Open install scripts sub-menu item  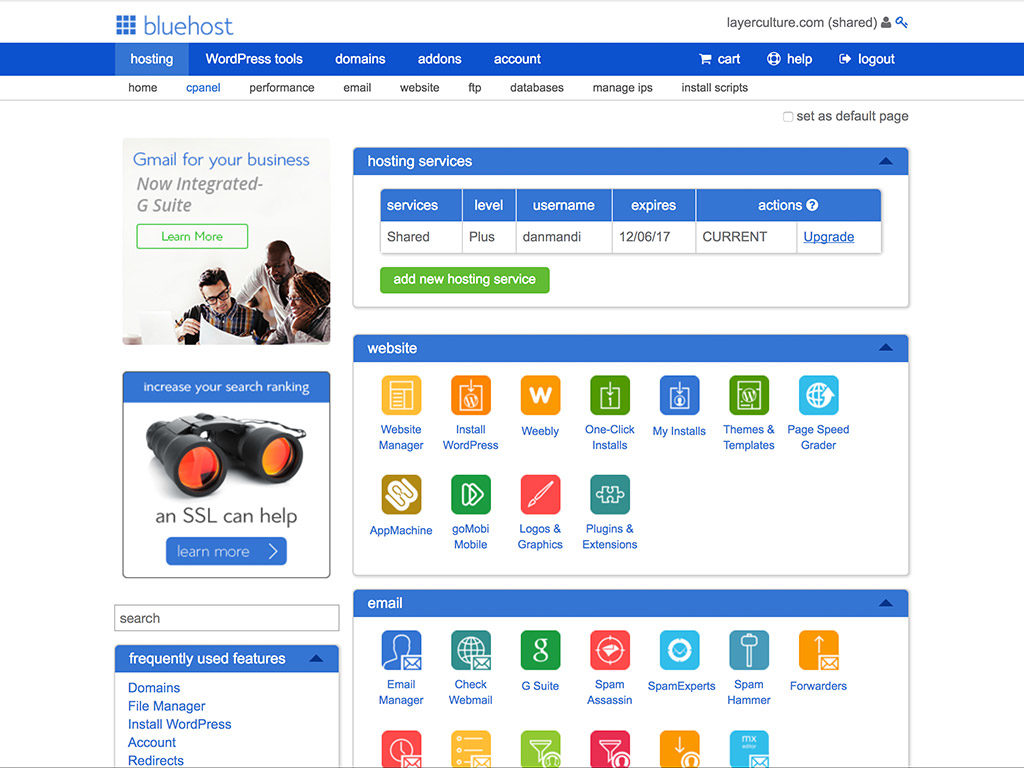pos(714,88)
